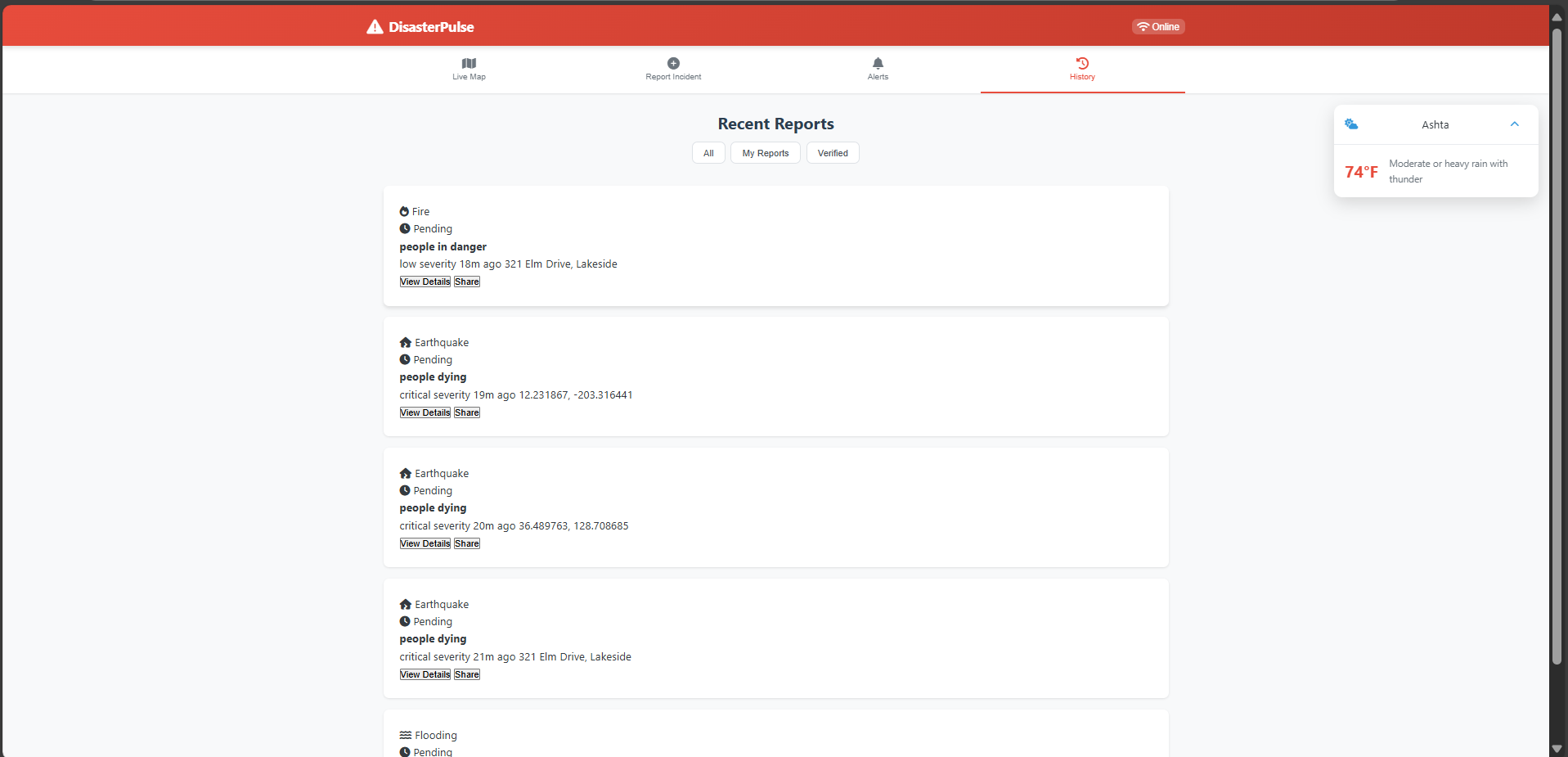
Task: Click the Alerts bell icon
Action: pyautogui.click(x=878, y=63)
